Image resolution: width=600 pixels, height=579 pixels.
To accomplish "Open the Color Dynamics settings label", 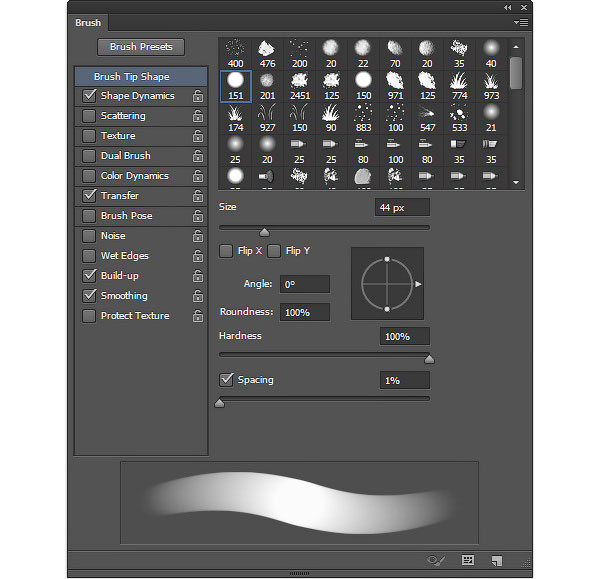I will point(134,176).
